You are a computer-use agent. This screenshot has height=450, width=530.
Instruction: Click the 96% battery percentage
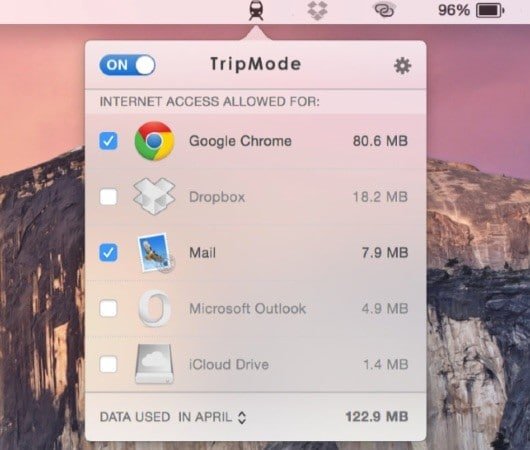pos(454,10)
